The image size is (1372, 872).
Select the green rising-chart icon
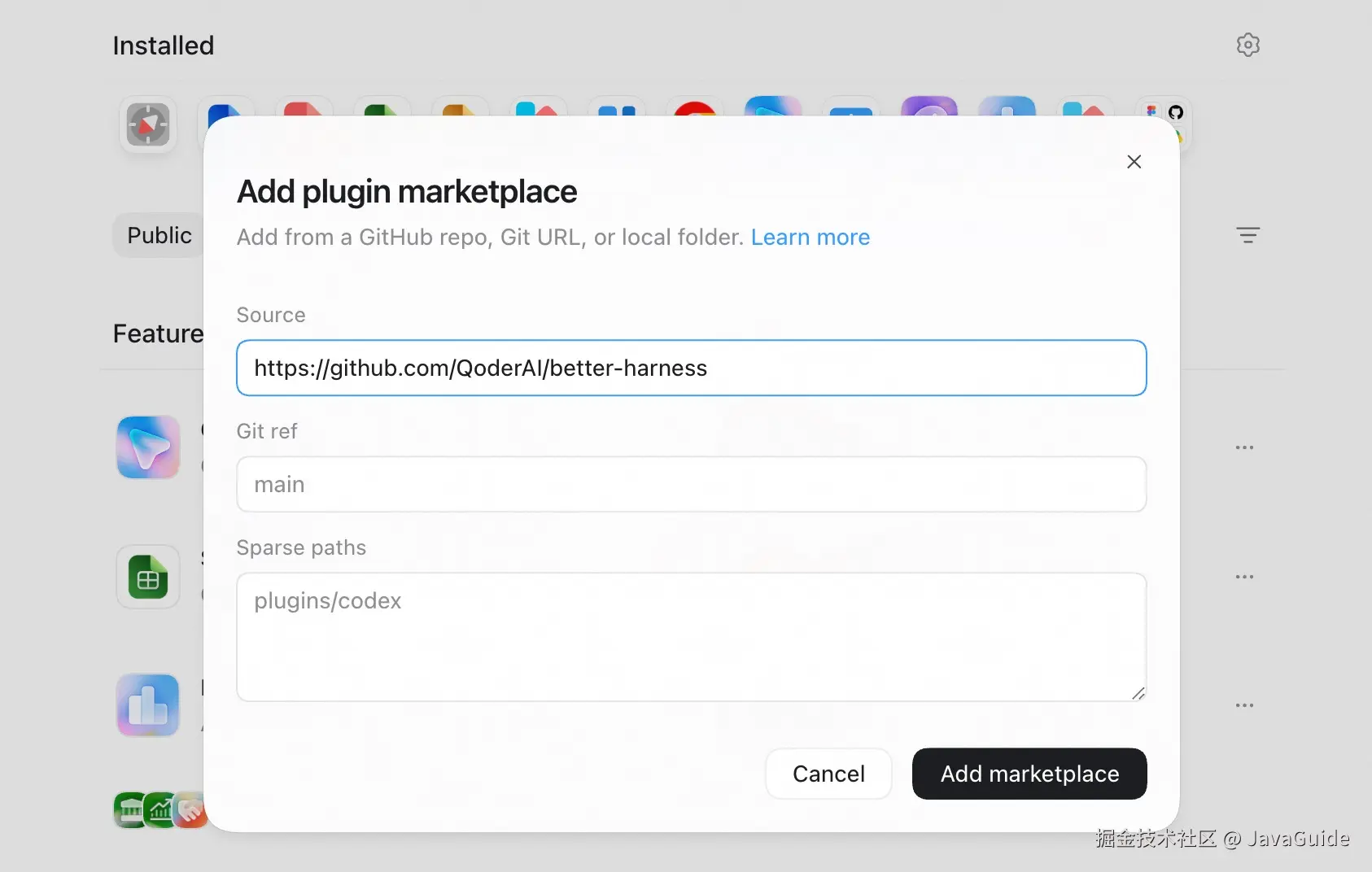[x=161, y=810]
